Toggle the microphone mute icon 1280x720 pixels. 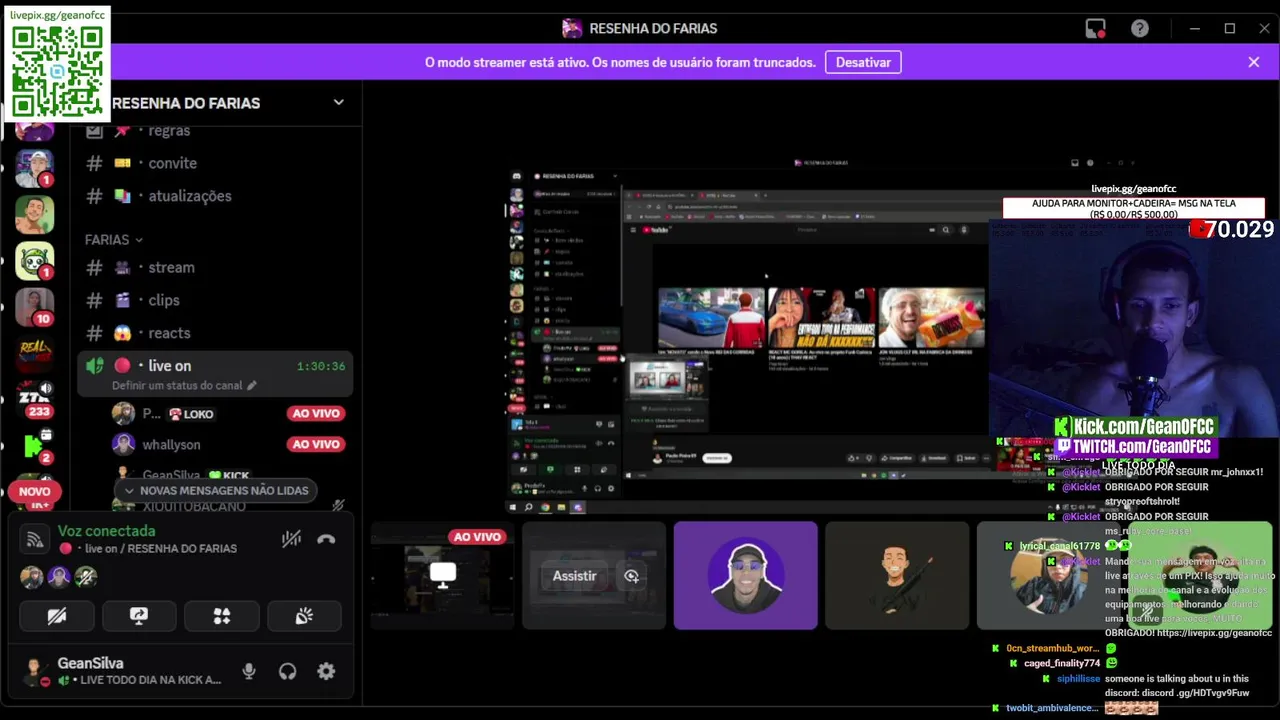249,671
